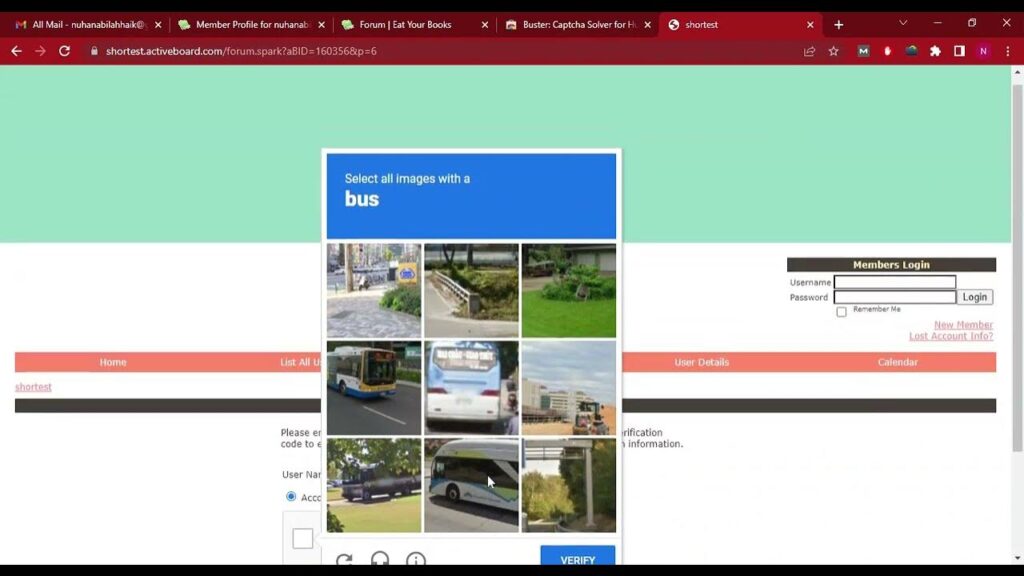Select captcha tile of yellow-fronted city bus
Screen dimensions: 1024x576
click(374, 388)
